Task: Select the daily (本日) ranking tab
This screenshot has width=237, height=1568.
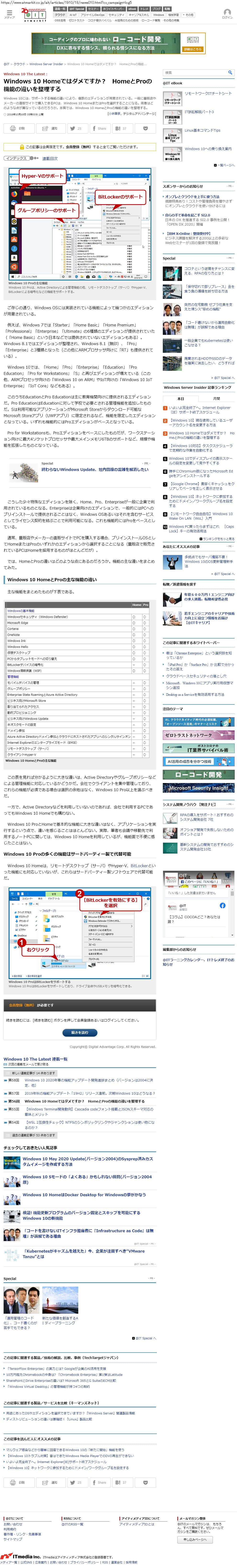Action: (x=181, y=399)
